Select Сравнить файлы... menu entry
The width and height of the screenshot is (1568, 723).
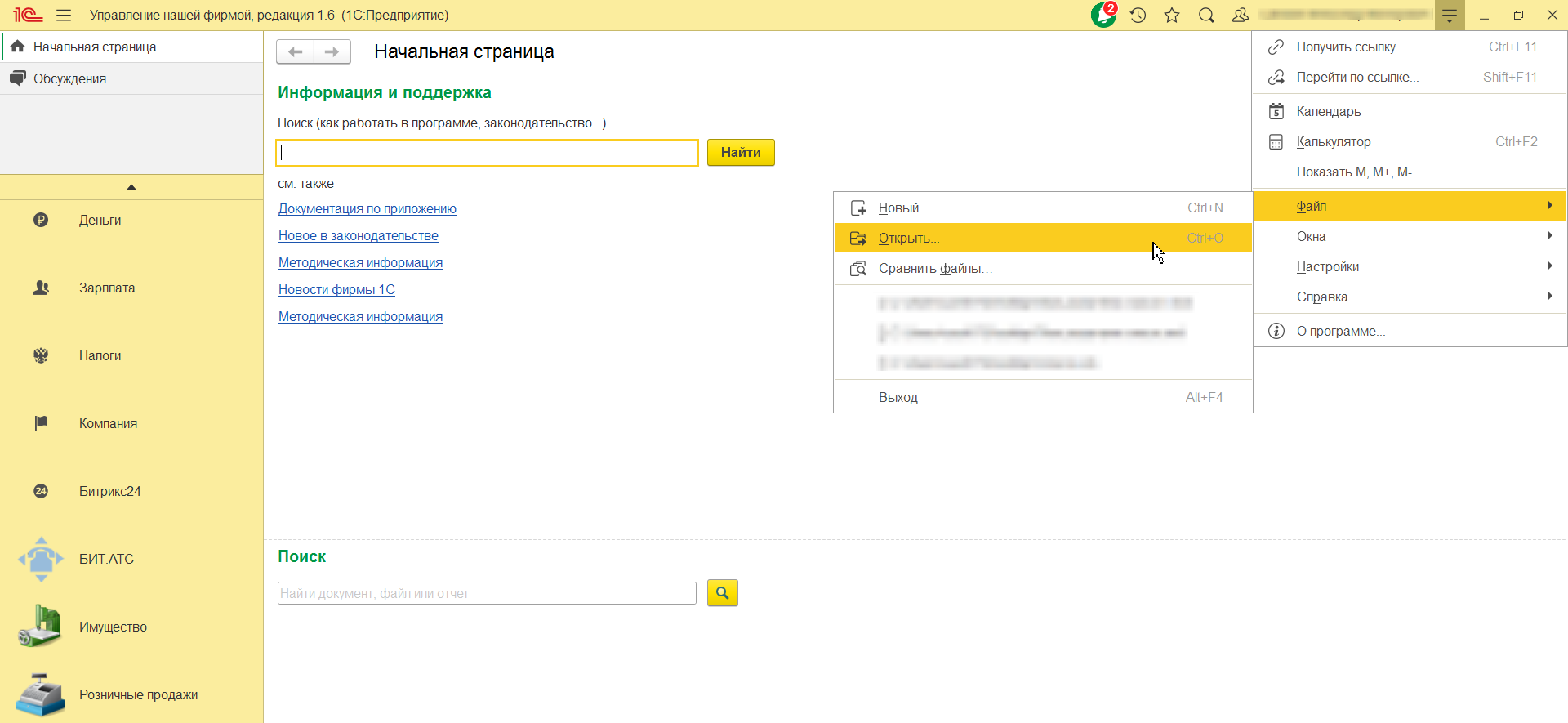pyautogui.click(x=1043, y=268)
